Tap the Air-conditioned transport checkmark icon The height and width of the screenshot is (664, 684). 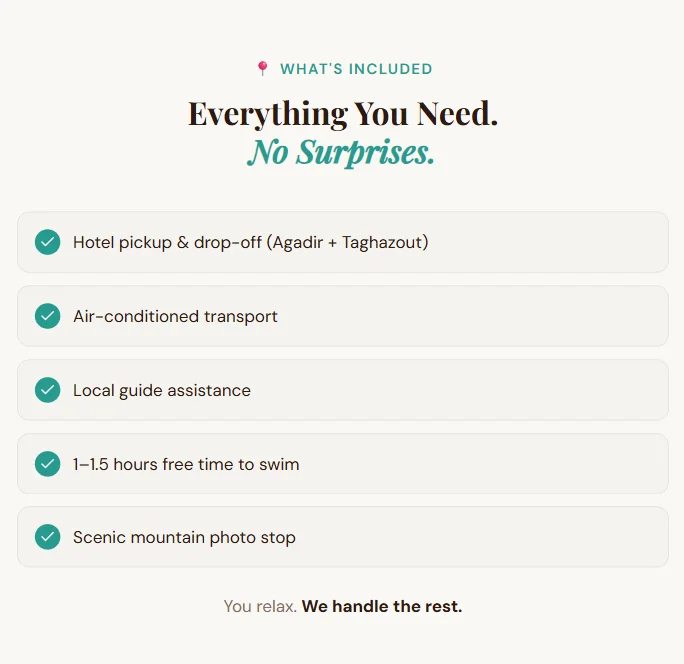(x=47, y=316)
